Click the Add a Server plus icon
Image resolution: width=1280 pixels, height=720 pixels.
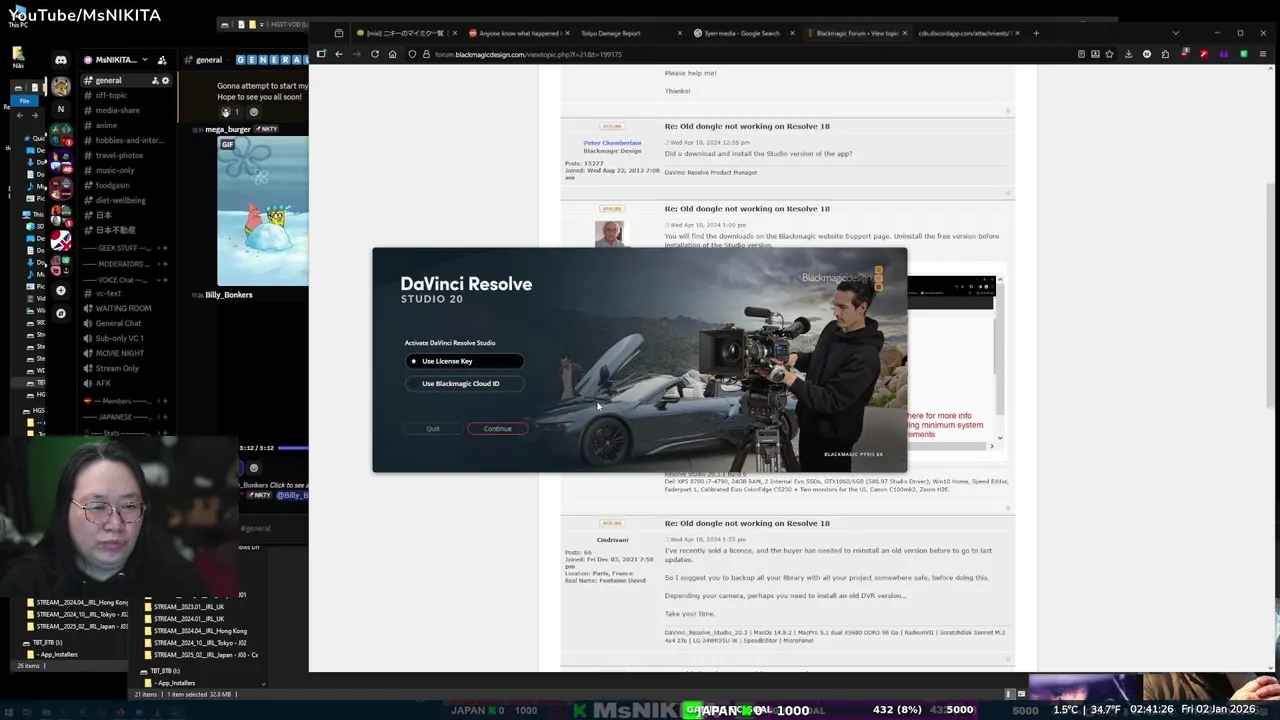(x=61, y=290)
